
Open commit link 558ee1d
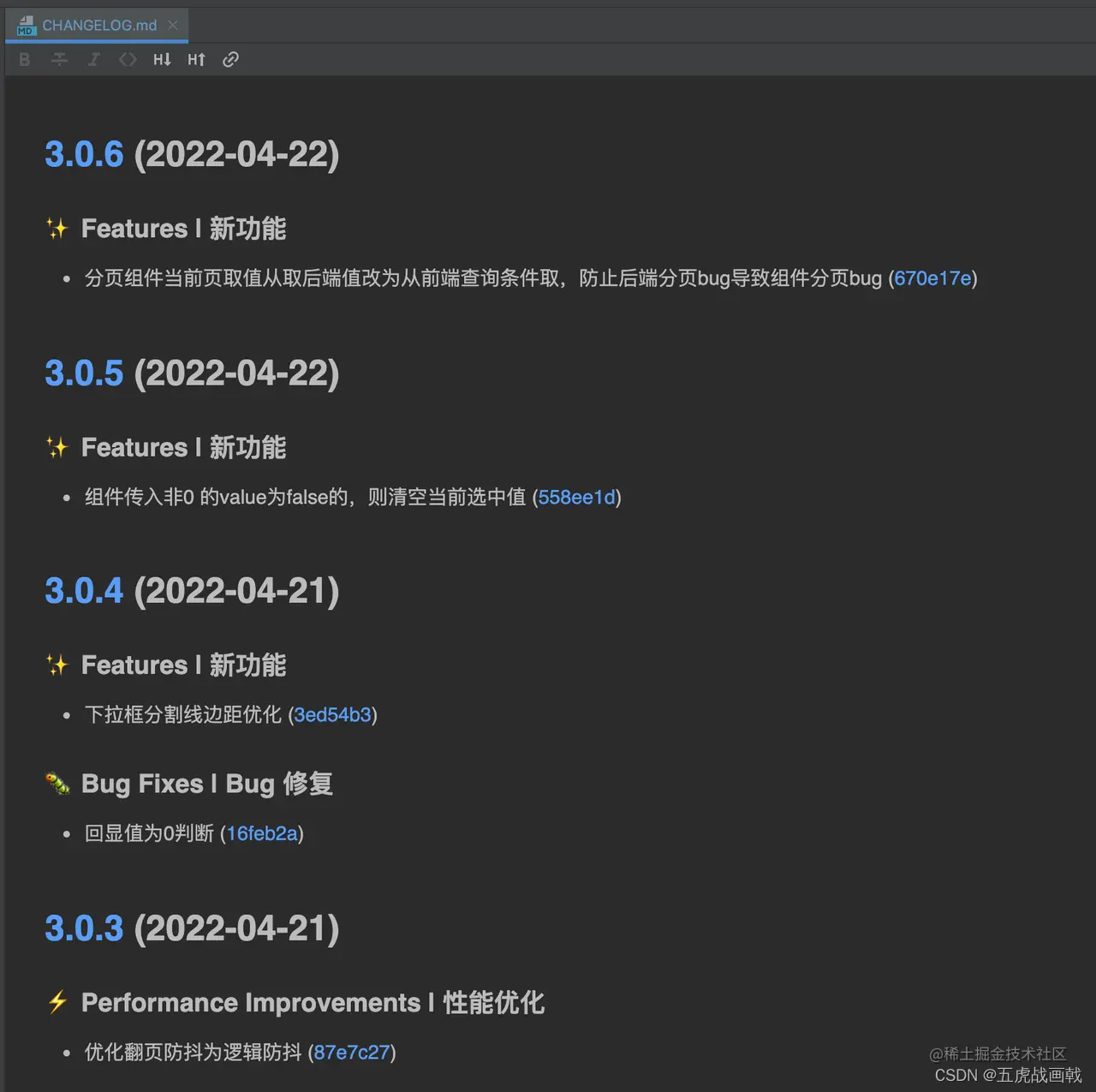[577, 498]
